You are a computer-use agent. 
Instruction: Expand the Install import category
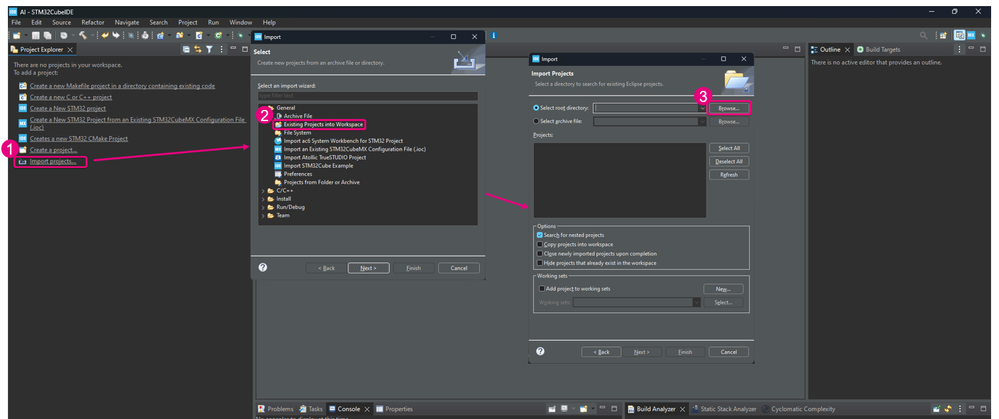click(x=263, y=199)
